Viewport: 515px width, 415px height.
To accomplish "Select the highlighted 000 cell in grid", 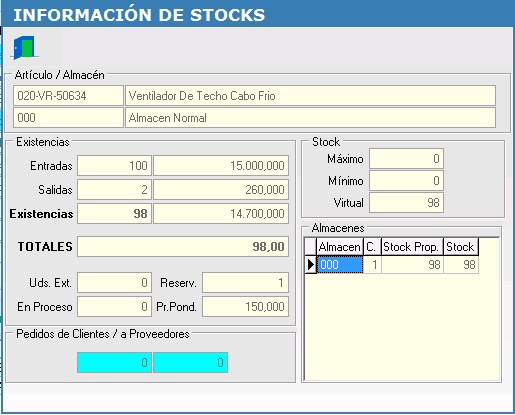I will [x=340, y=265].
